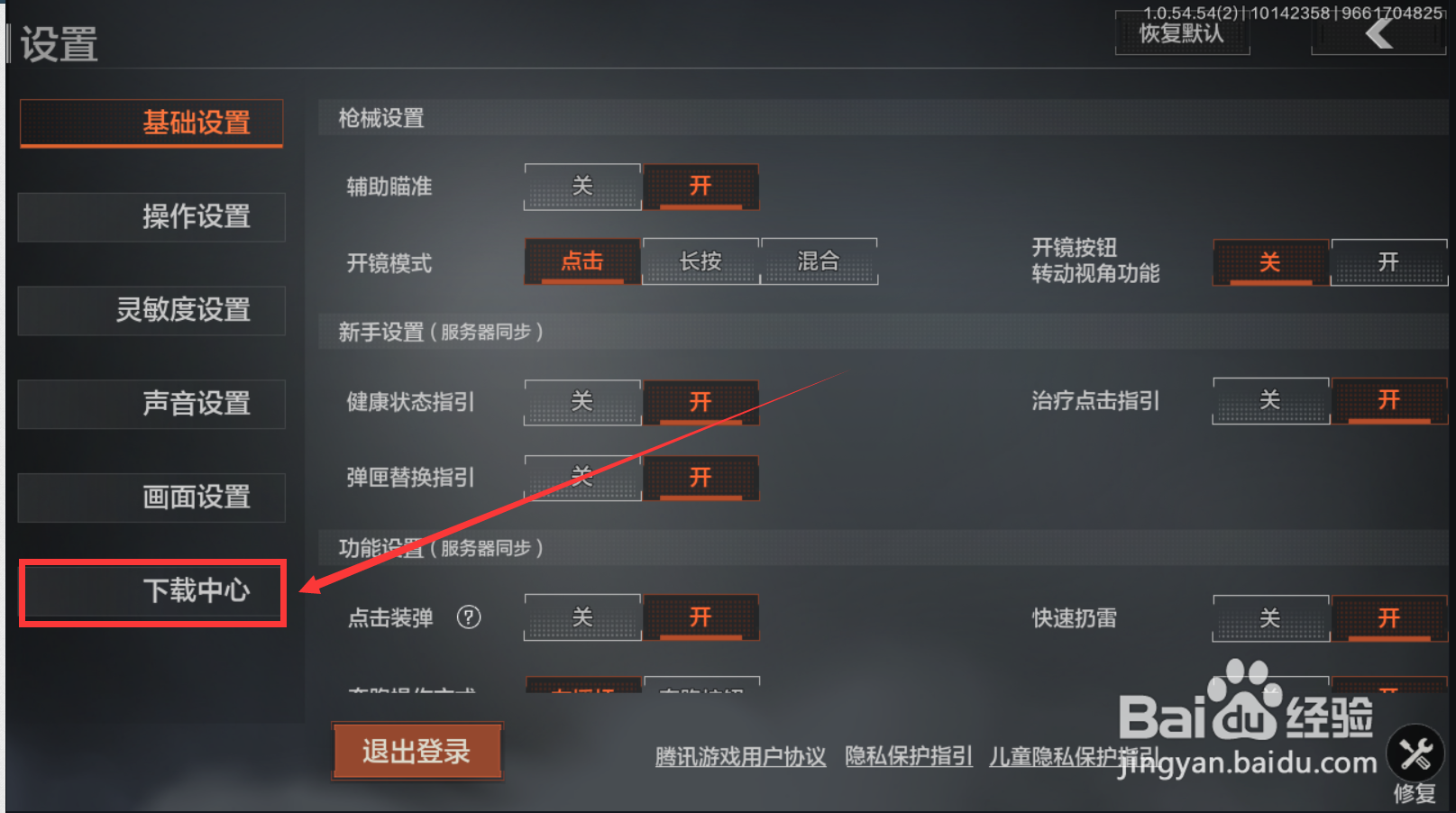Turn off 快速扔雷
The image size is (1456, 813).
[x=1270, y=618]
